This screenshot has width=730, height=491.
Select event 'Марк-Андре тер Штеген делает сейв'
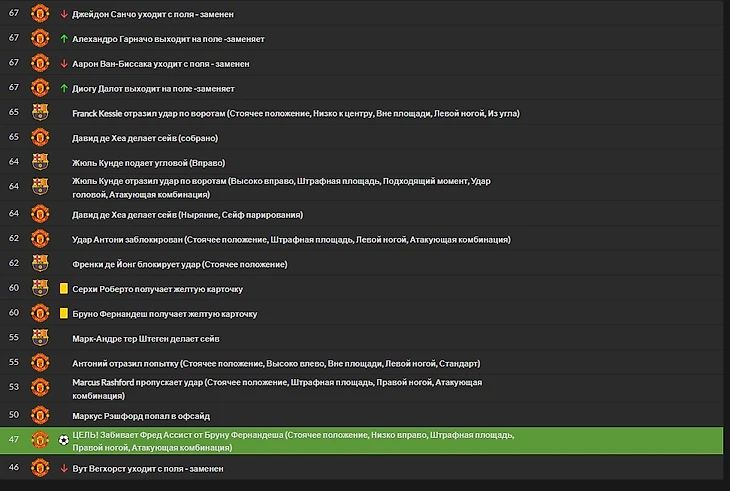point(146,339)
